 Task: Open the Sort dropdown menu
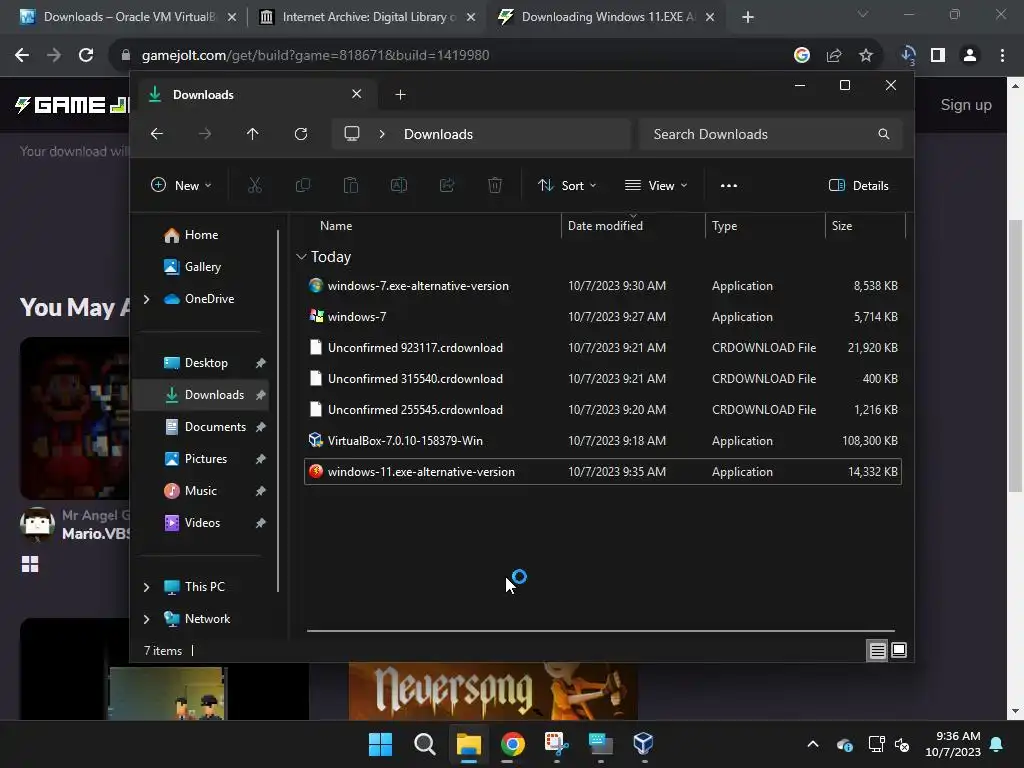[x=566, y=185]
